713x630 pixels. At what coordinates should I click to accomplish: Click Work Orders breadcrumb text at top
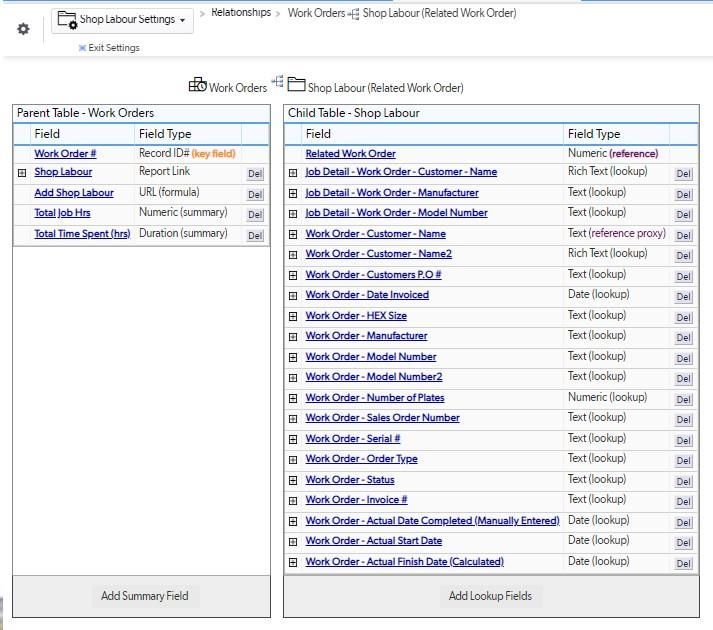click(316, 13)
